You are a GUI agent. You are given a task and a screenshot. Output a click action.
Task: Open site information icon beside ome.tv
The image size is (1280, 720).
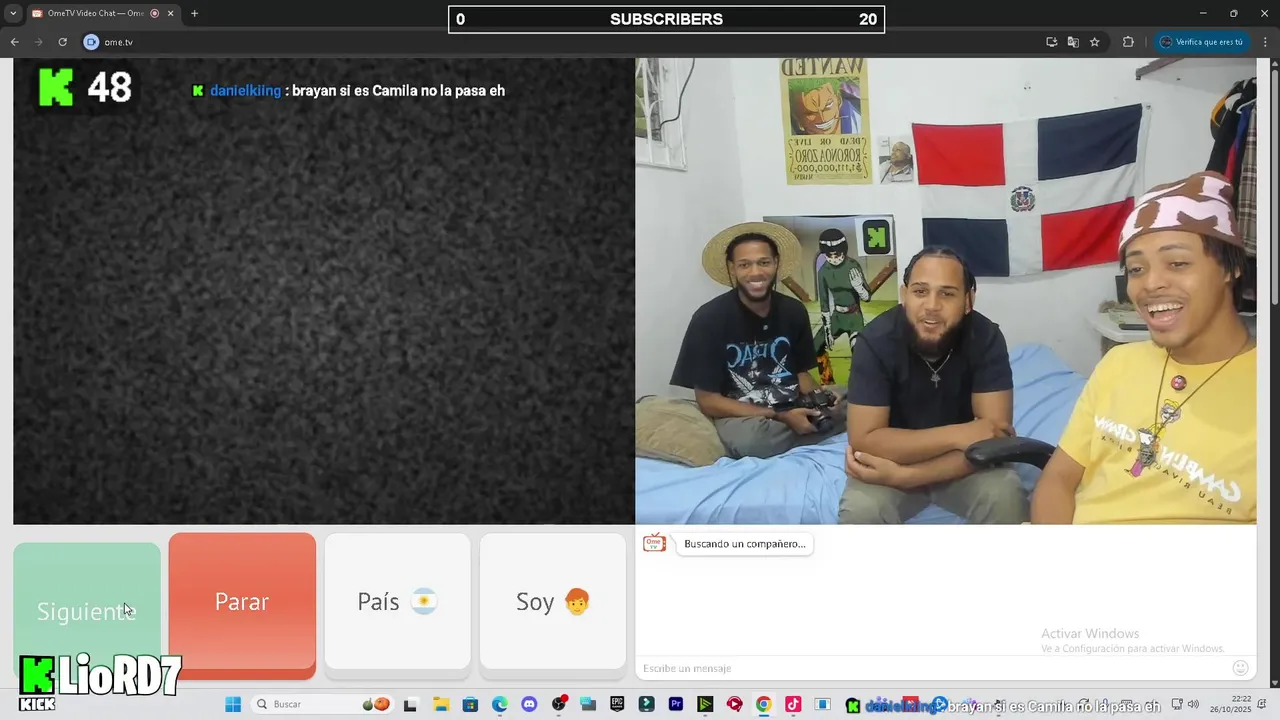click(91, 42)
